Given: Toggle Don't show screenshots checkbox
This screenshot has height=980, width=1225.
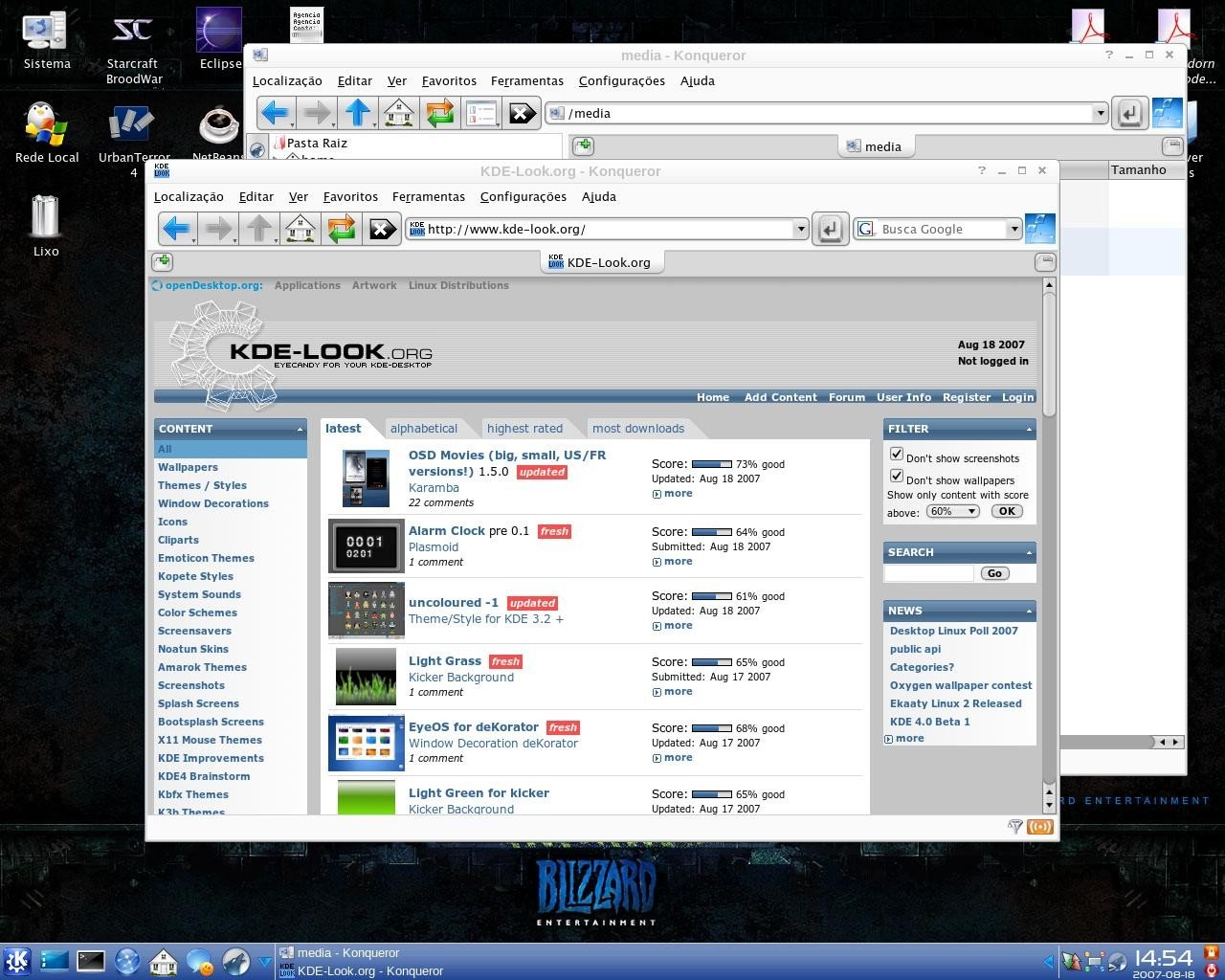Looking at the screenshot, I should click(897, 454).
